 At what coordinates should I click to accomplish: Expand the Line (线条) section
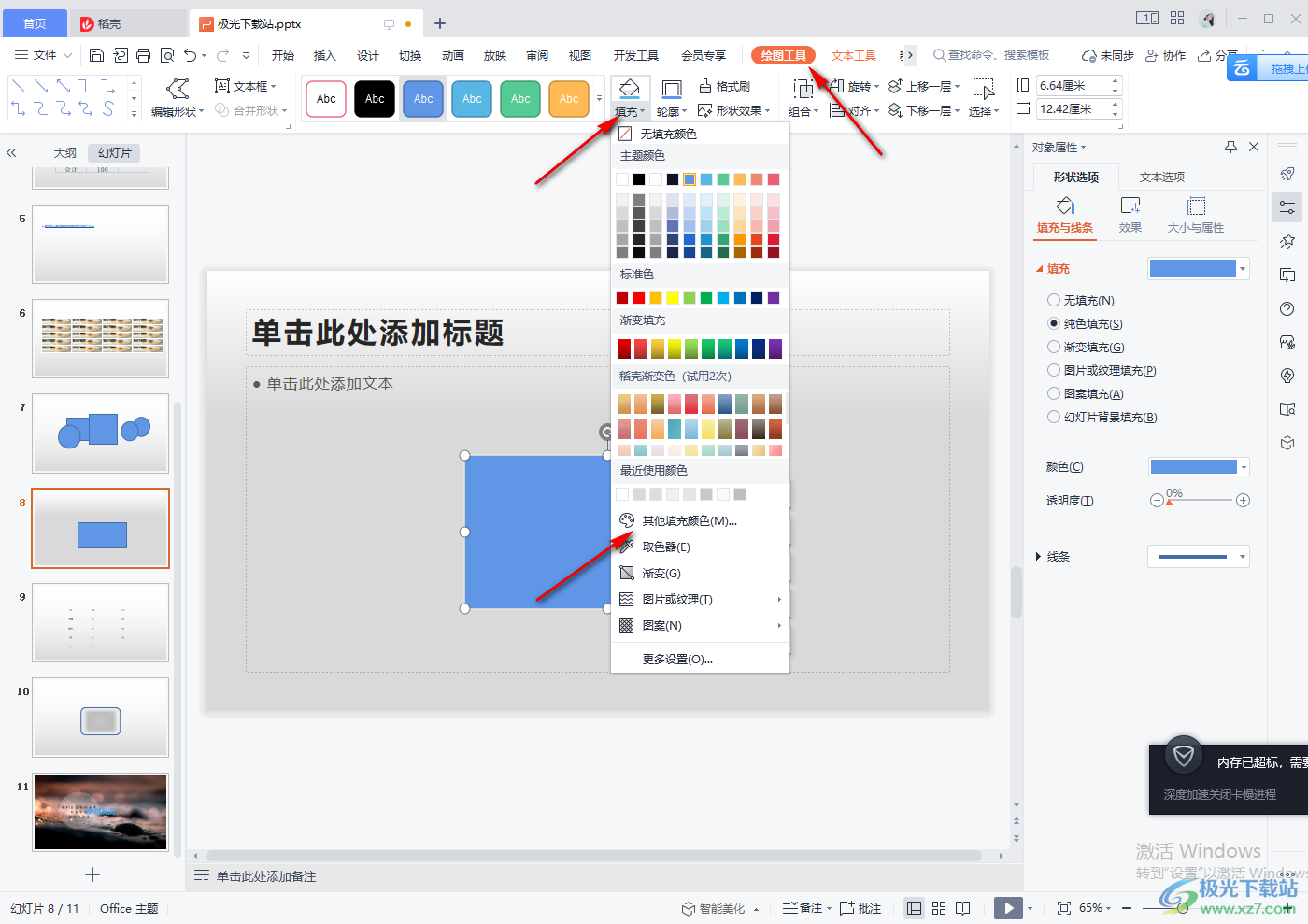point(1038,557)
